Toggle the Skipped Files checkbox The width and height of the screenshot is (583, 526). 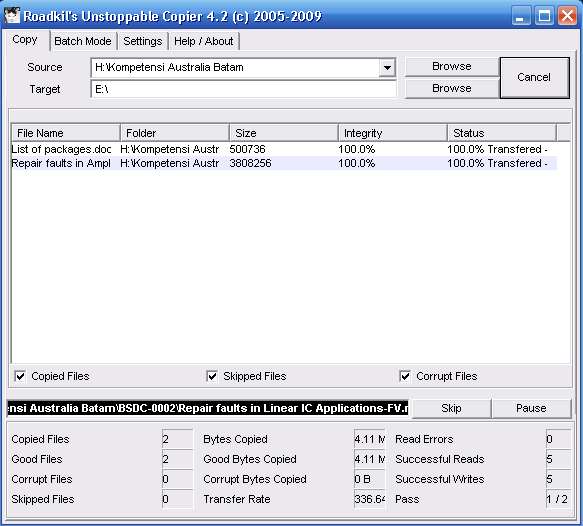(212, 376)
